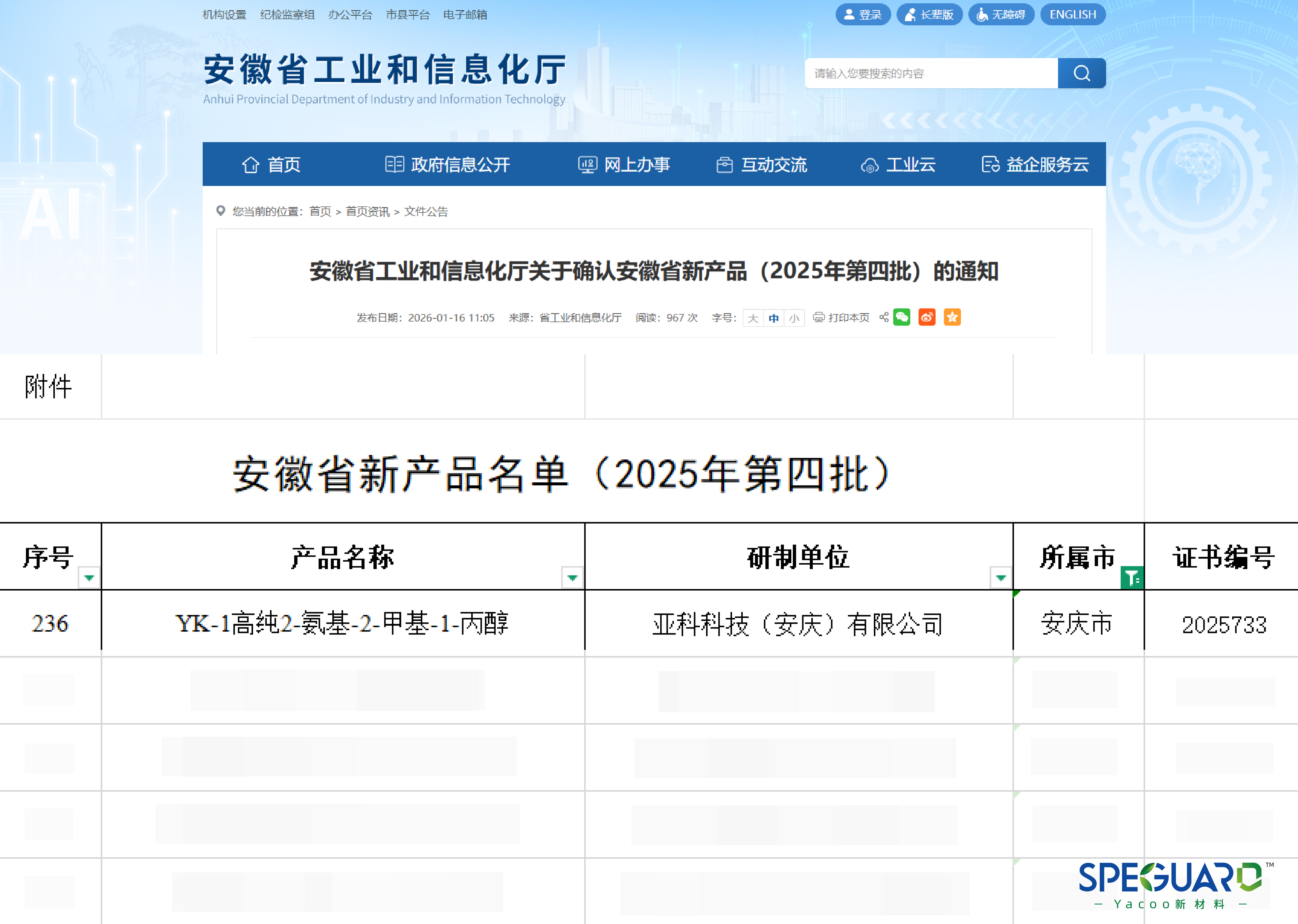Open the 研制单位 column filter dropdown
Screen dimensions: 1298x924
(x=1000, y=578)
